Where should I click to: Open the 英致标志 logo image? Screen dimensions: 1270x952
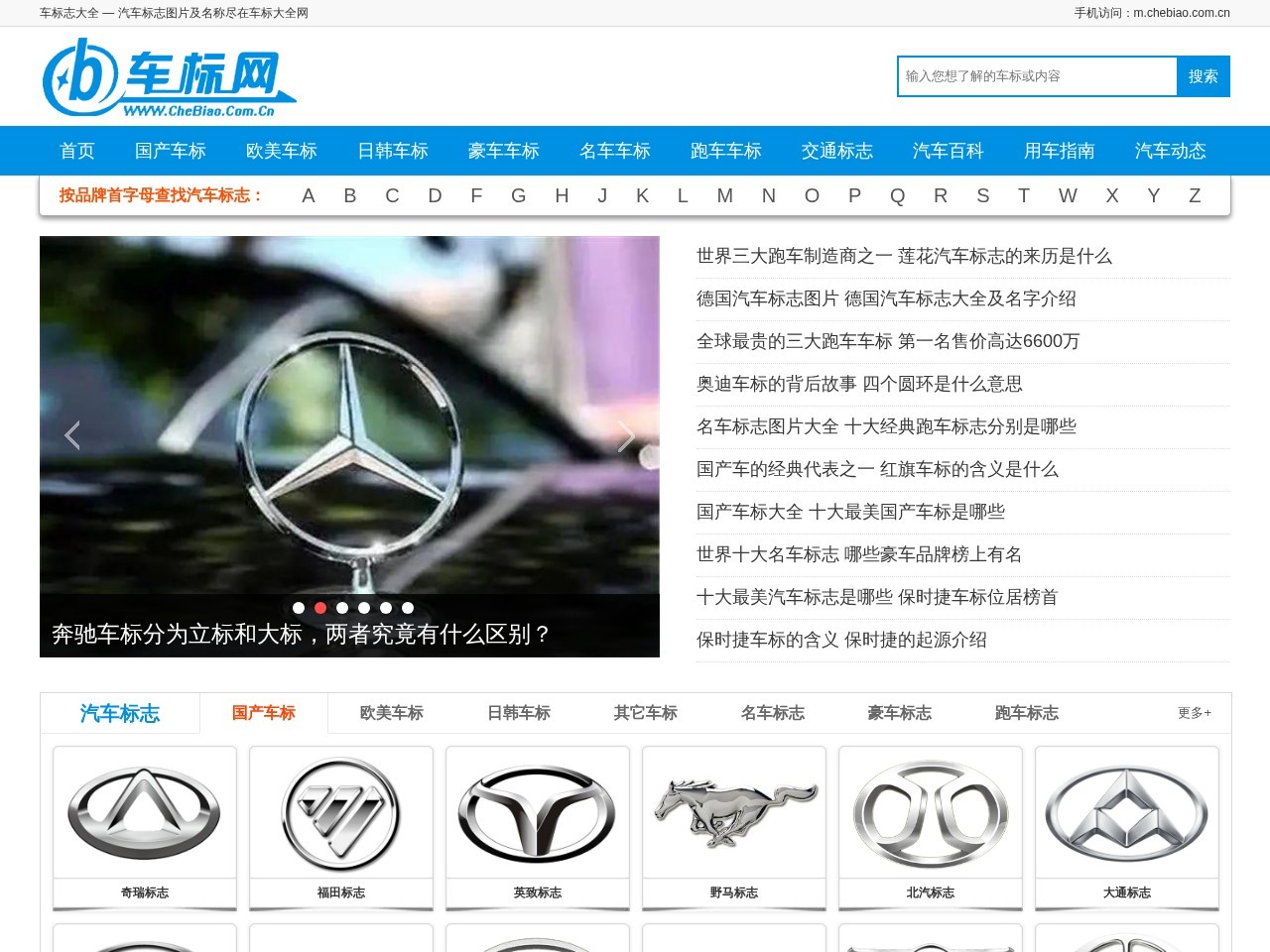(538, 812)
